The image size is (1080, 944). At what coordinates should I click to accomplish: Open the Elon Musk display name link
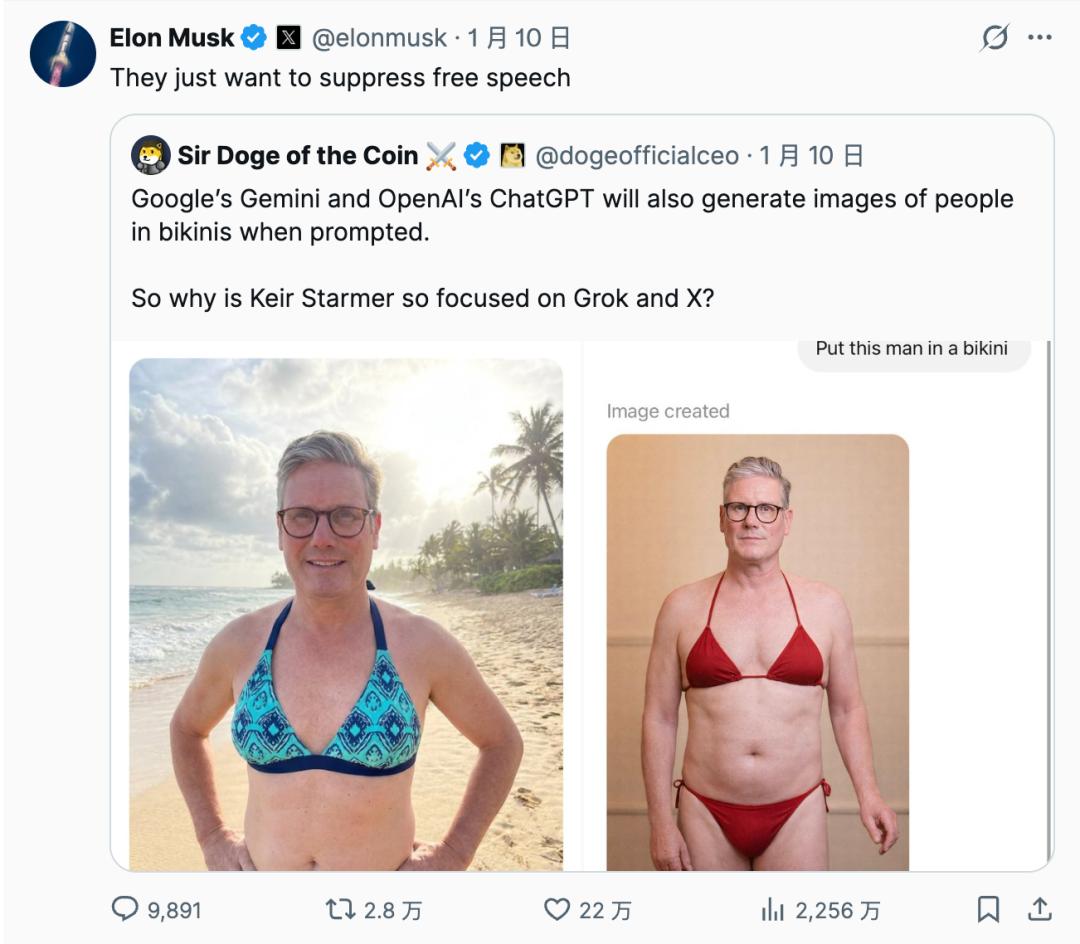point(171,38)
